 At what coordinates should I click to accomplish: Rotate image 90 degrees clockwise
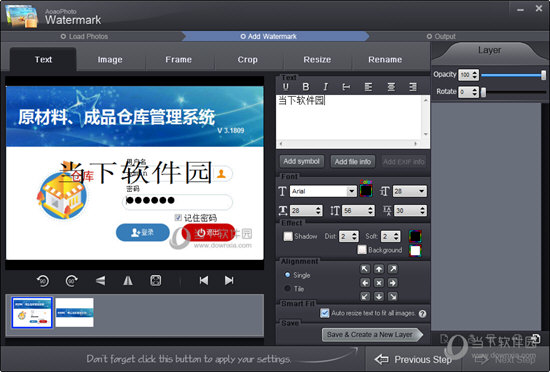point(72,280)
